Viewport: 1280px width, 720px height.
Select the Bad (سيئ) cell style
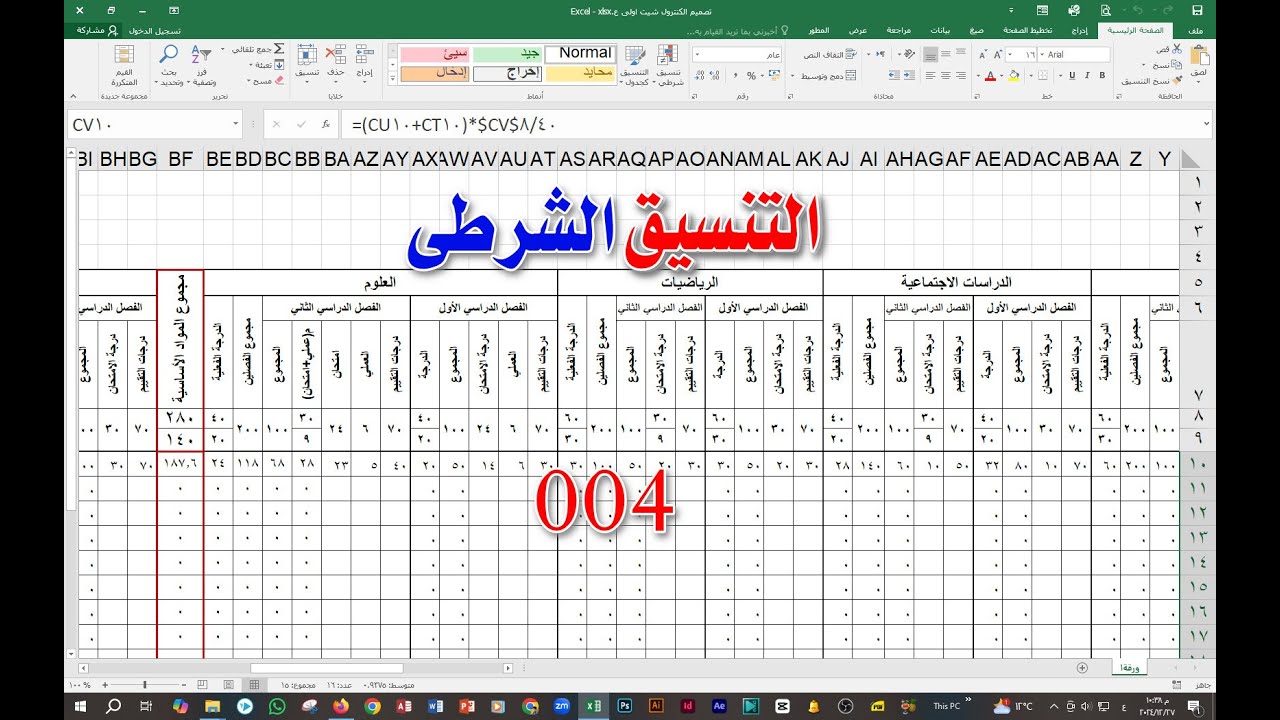click(435, 53)
